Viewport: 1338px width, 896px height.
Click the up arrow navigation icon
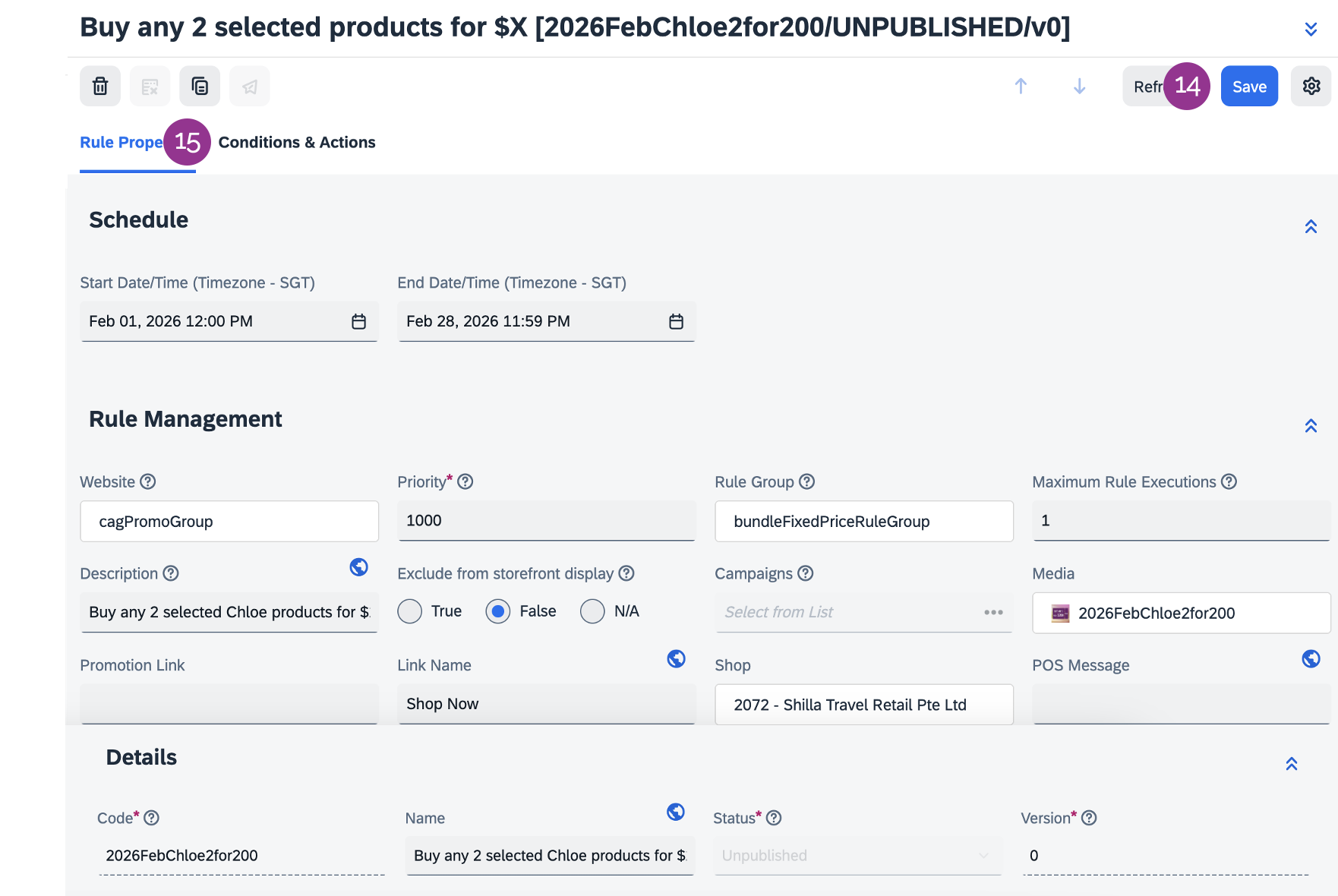point(1021,86)
